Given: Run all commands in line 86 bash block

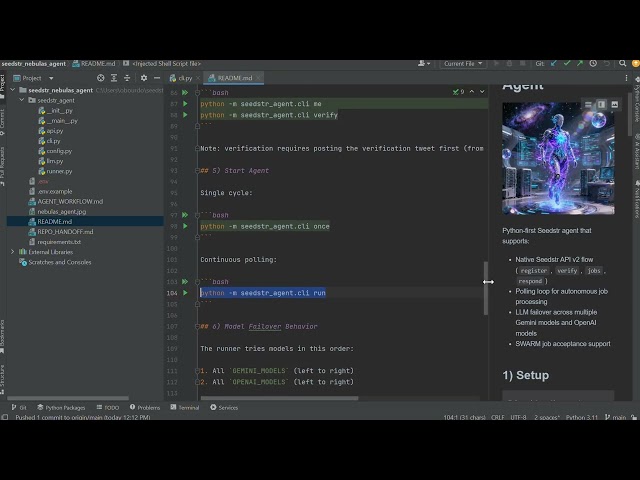Looking at the screenshot, I should 185,93.
